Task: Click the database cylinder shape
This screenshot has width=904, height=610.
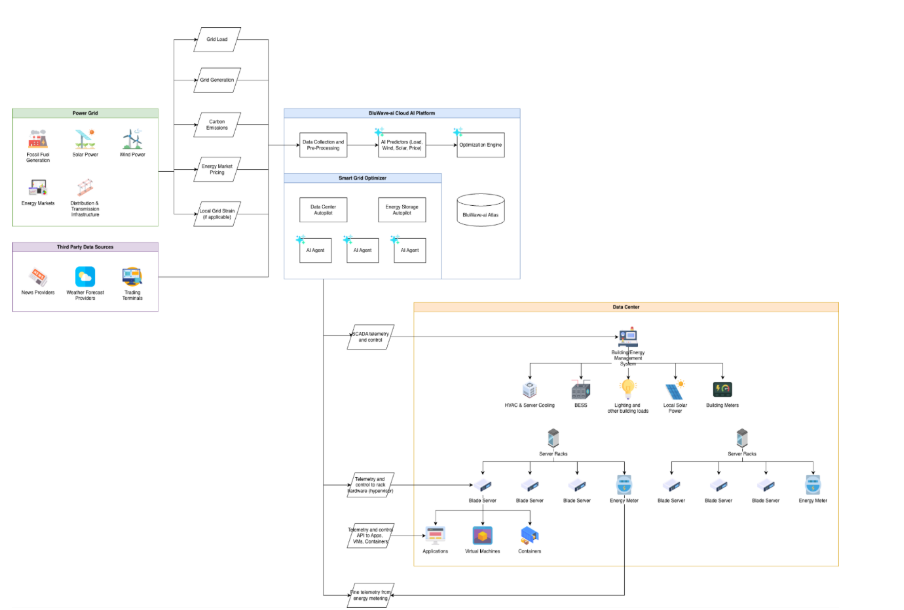Action: (x=480, y=213)
